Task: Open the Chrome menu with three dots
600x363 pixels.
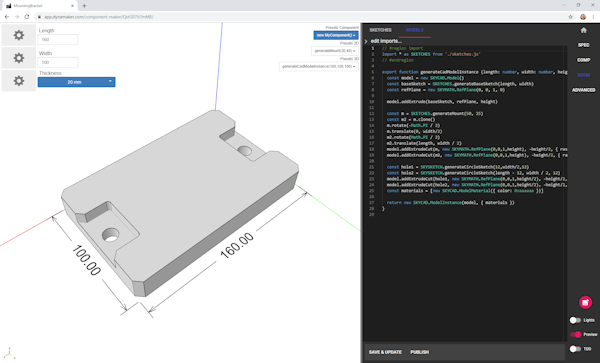Action: 593,17
